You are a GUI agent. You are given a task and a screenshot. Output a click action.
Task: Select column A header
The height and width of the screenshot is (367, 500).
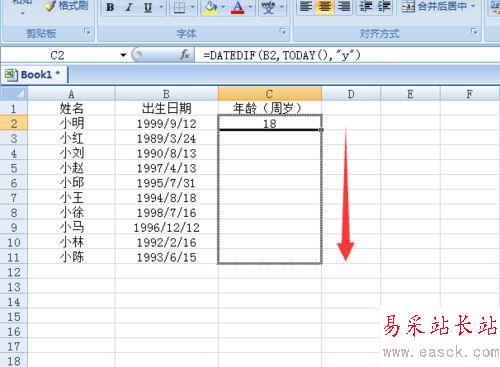coord(71,94)
